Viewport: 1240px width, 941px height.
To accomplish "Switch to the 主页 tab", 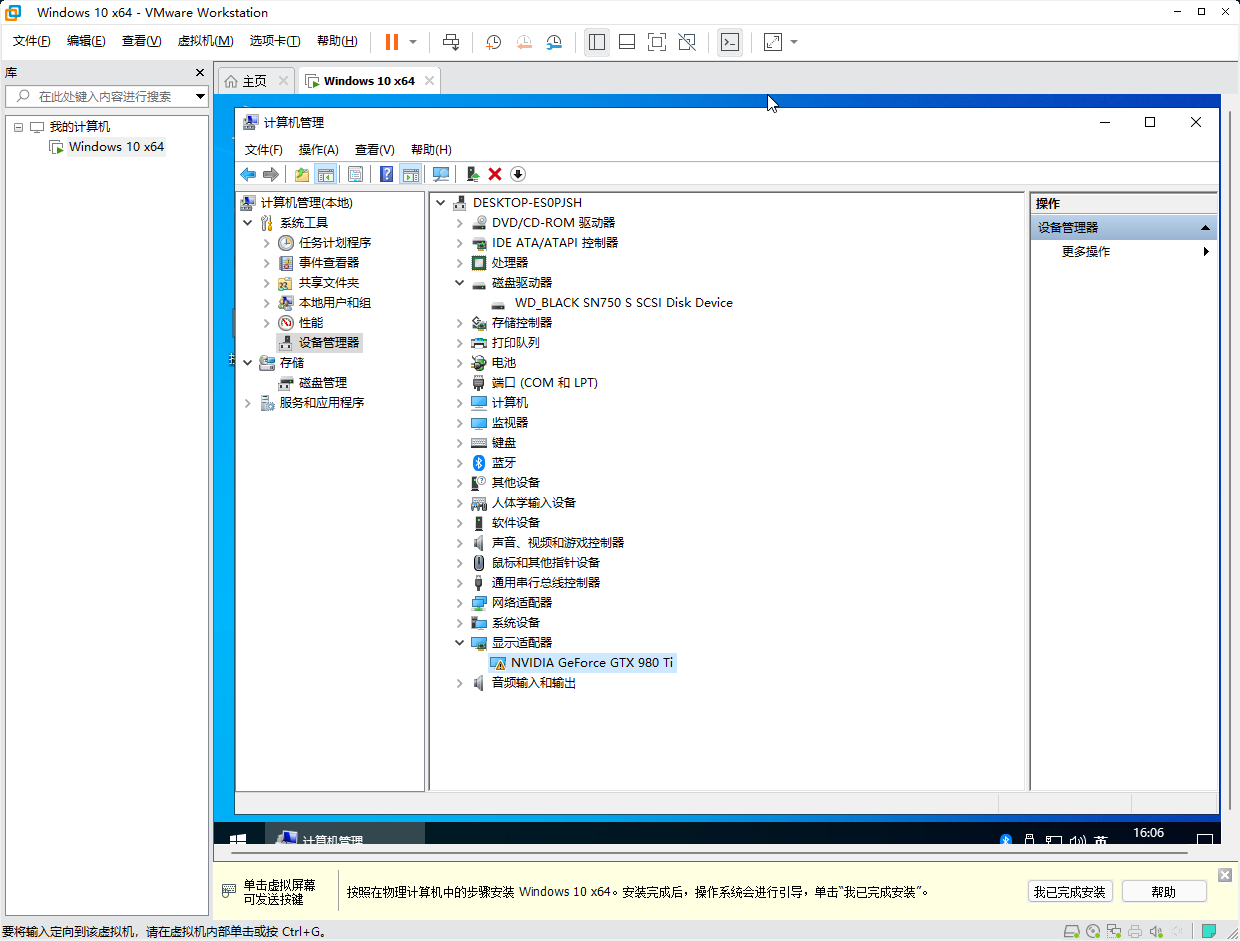I will (x=255, y=81).
